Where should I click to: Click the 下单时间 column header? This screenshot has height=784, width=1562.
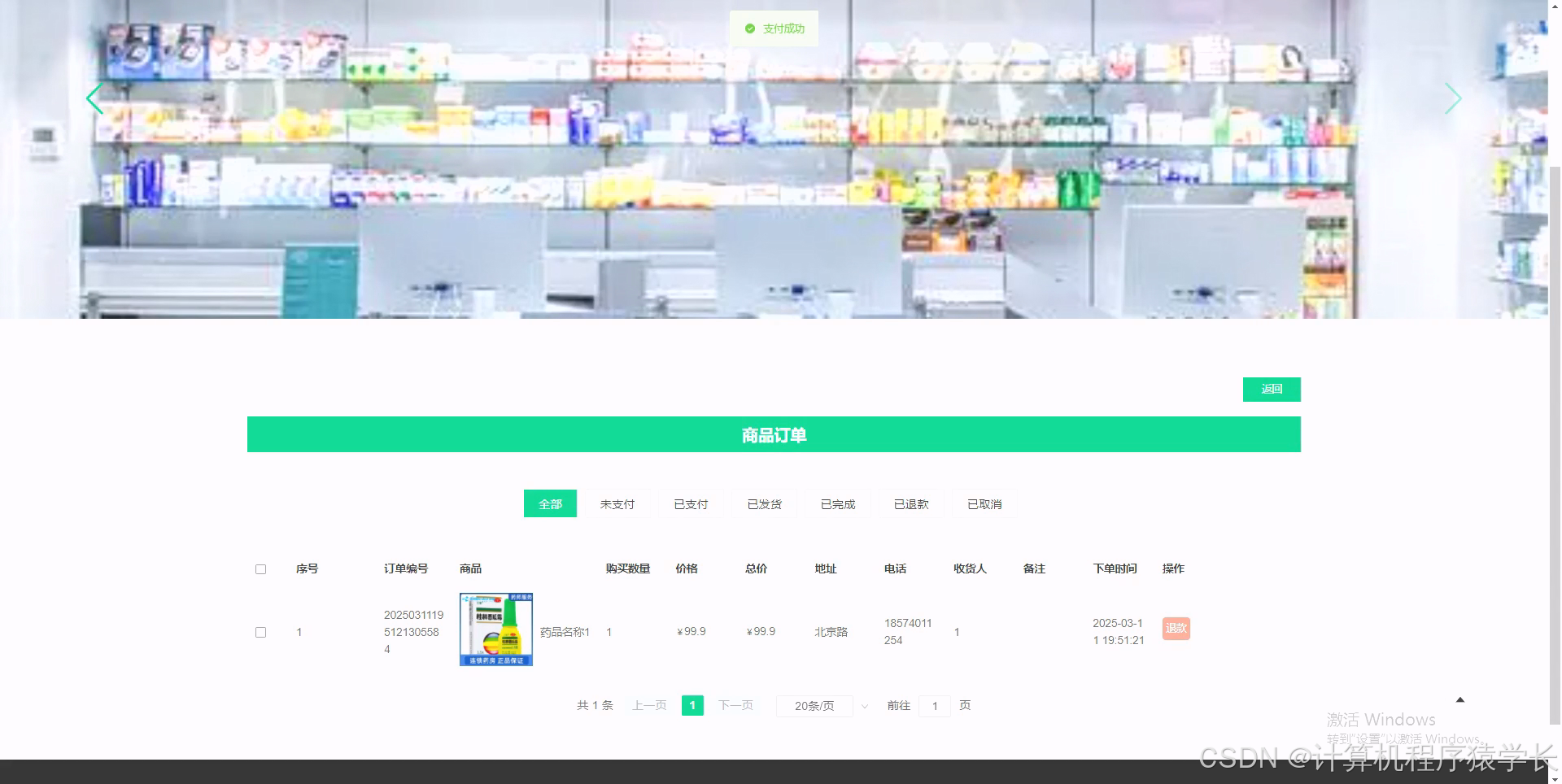[1115, 568]
